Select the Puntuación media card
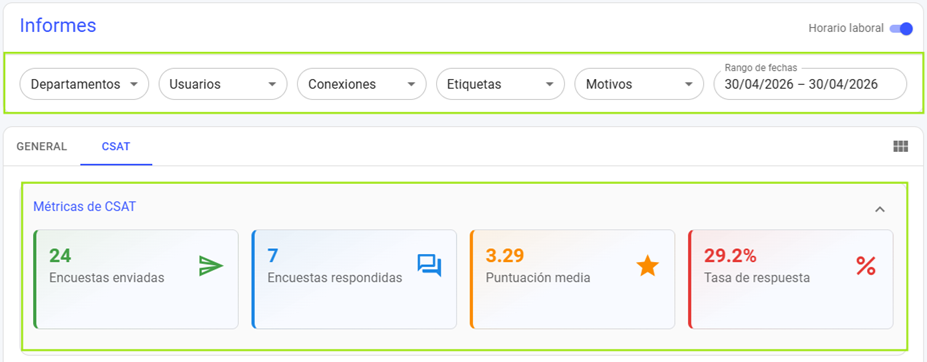The image size is (927, 362). [572, 279]
